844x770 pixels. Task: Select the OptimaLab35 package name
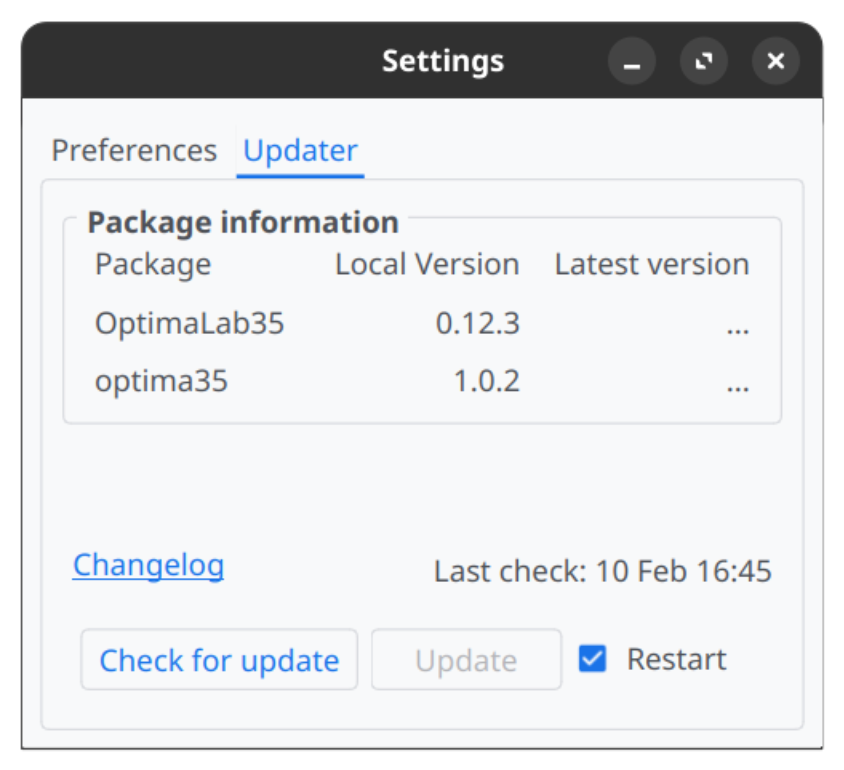point(190,324)
